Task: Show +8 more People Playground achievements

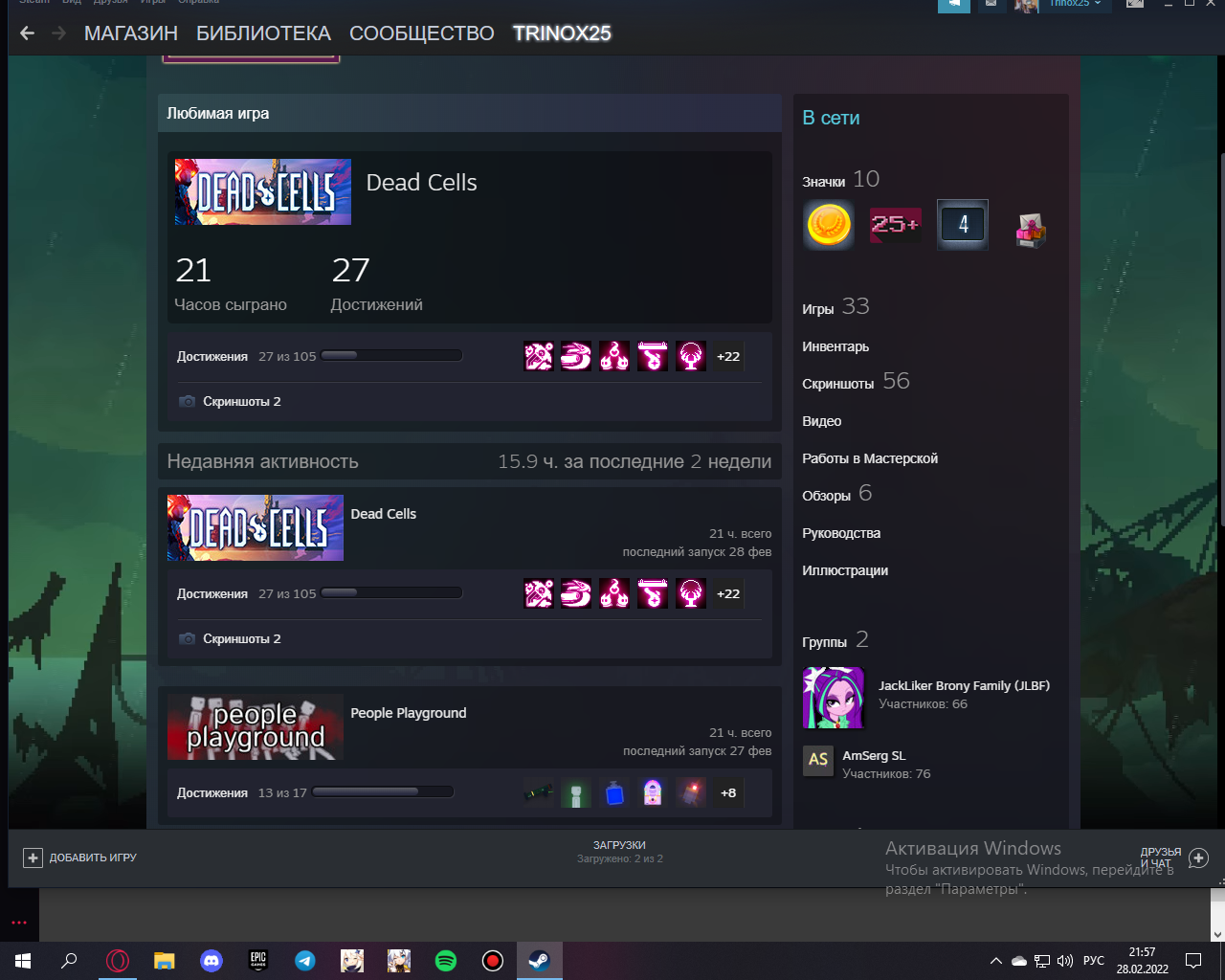Action: click(728, 792)
